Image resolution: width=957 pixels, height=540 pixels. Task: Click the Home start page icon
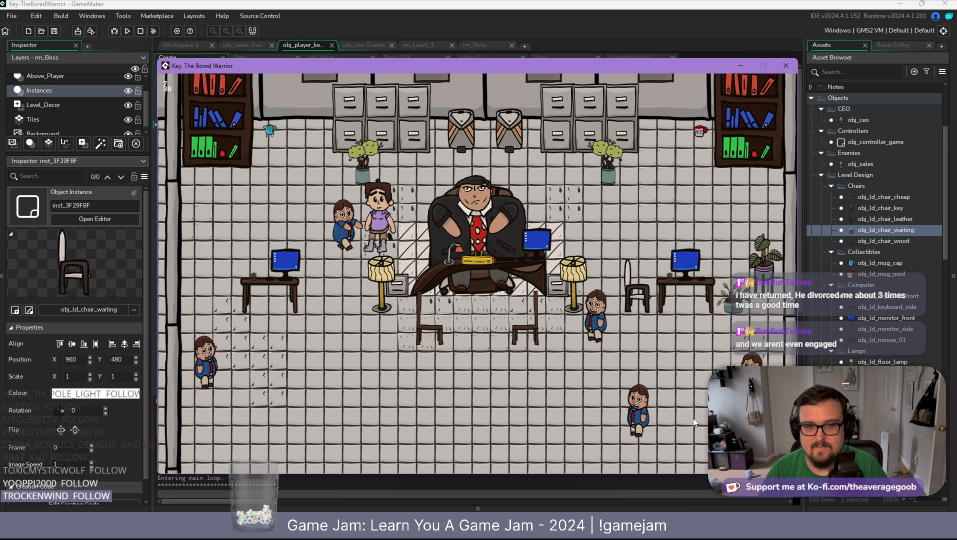(5, 31)
